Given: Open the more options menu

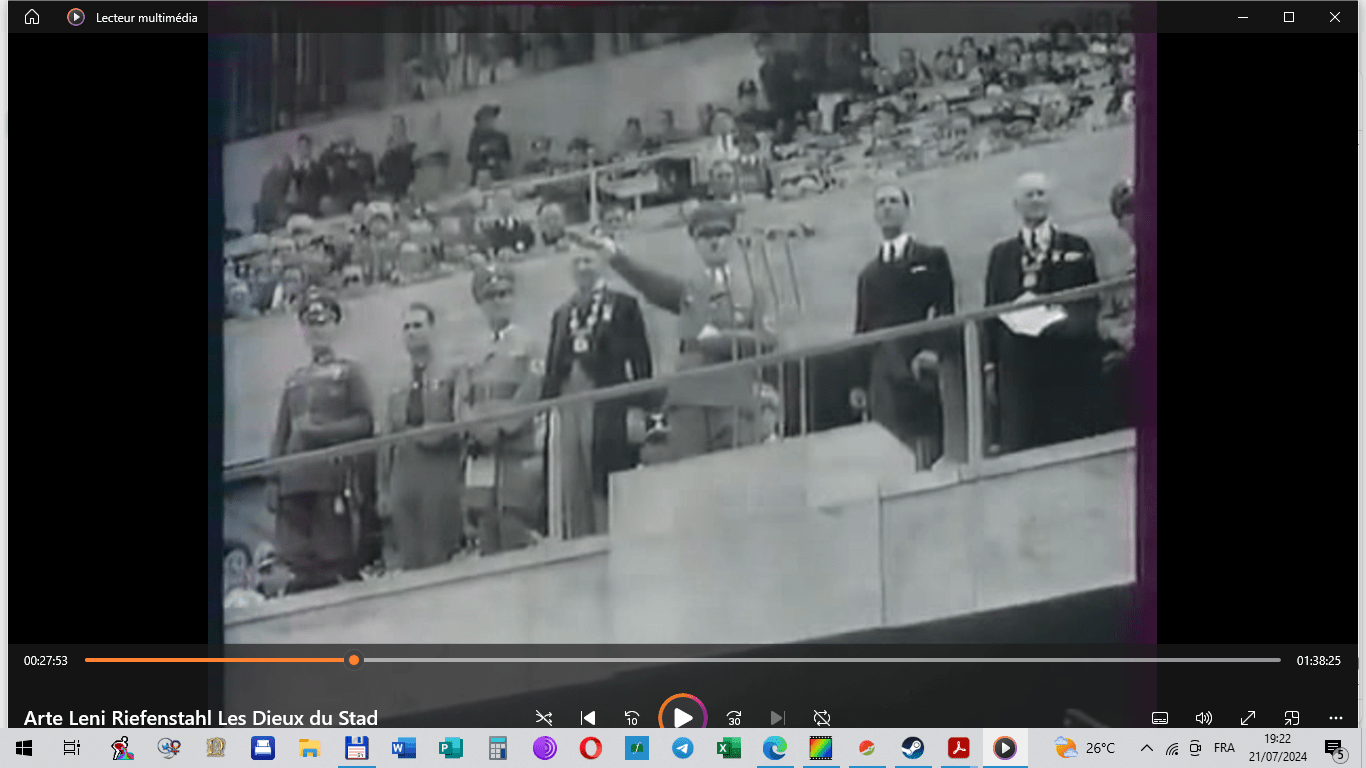Looking at the screenshot, I should click(1336, 718).
